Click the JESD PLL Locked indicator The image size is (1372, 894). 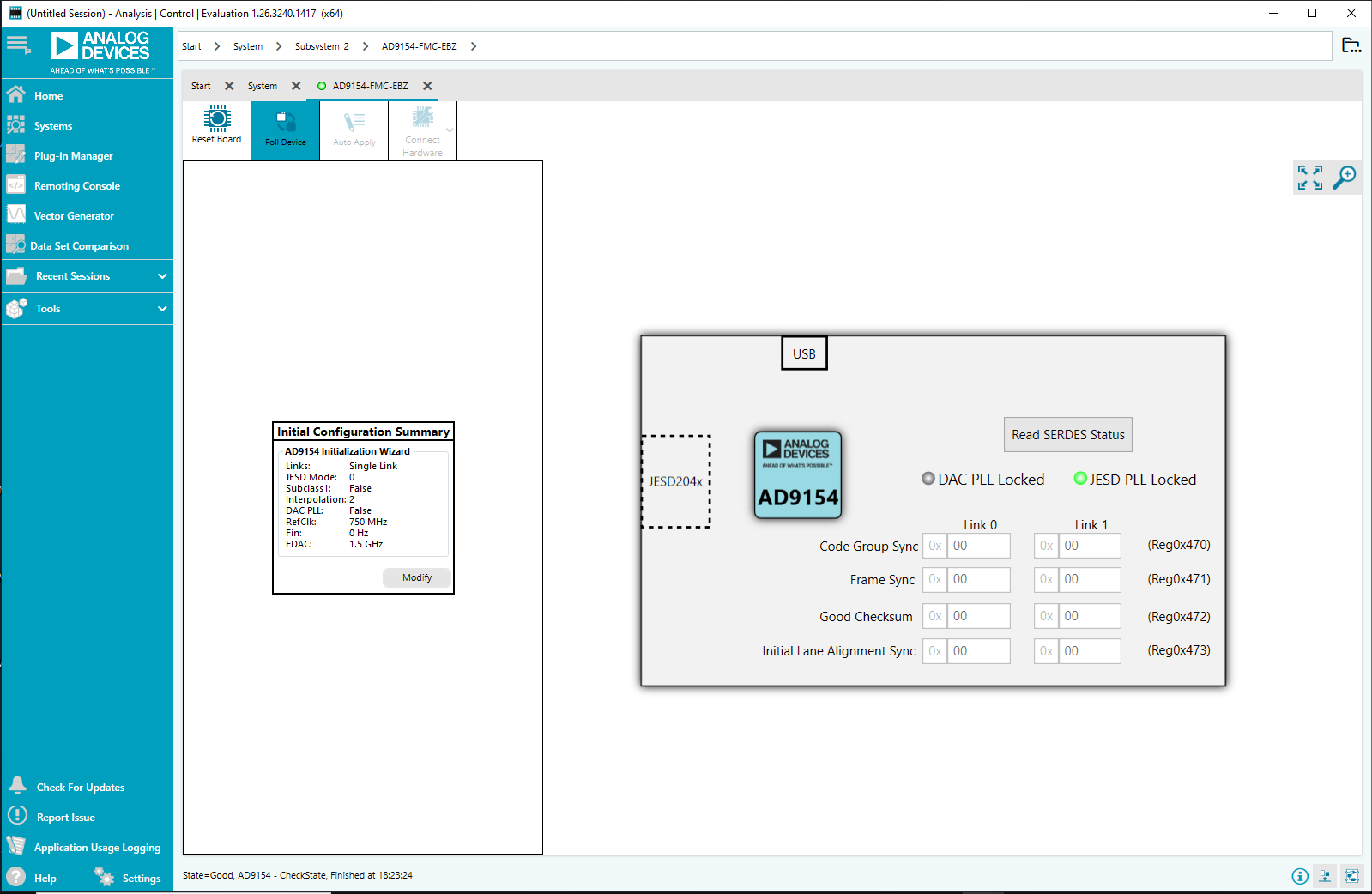(x=1080, y=479)
